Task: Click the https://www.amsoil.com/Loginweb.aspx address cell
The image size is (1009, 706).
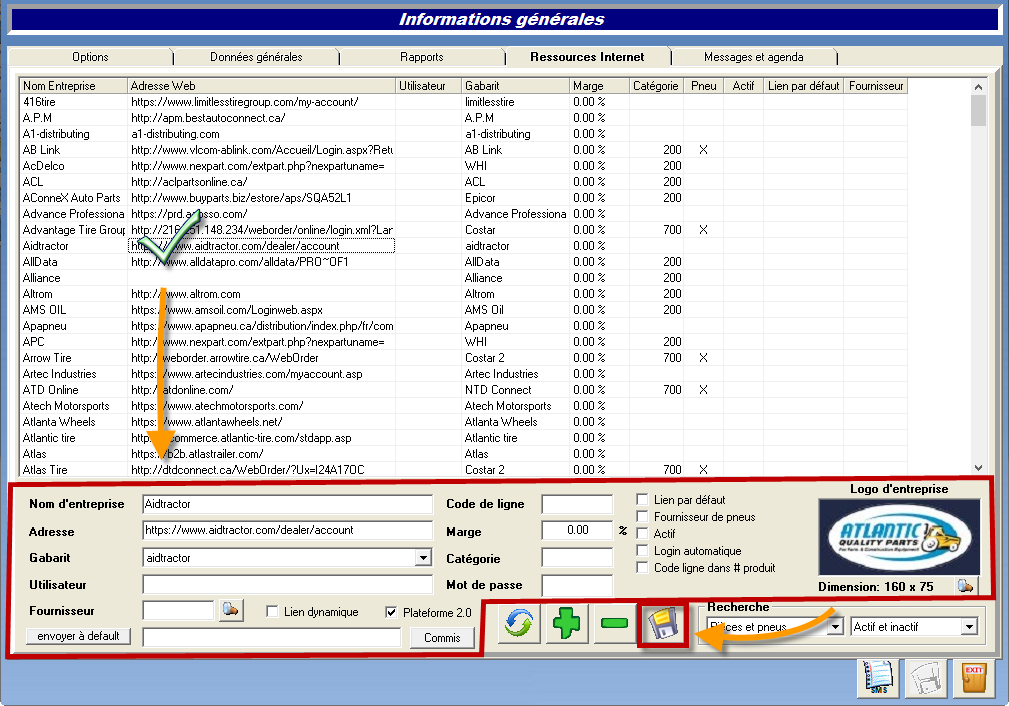Action: pyautogui.click(x=261, y=310)
